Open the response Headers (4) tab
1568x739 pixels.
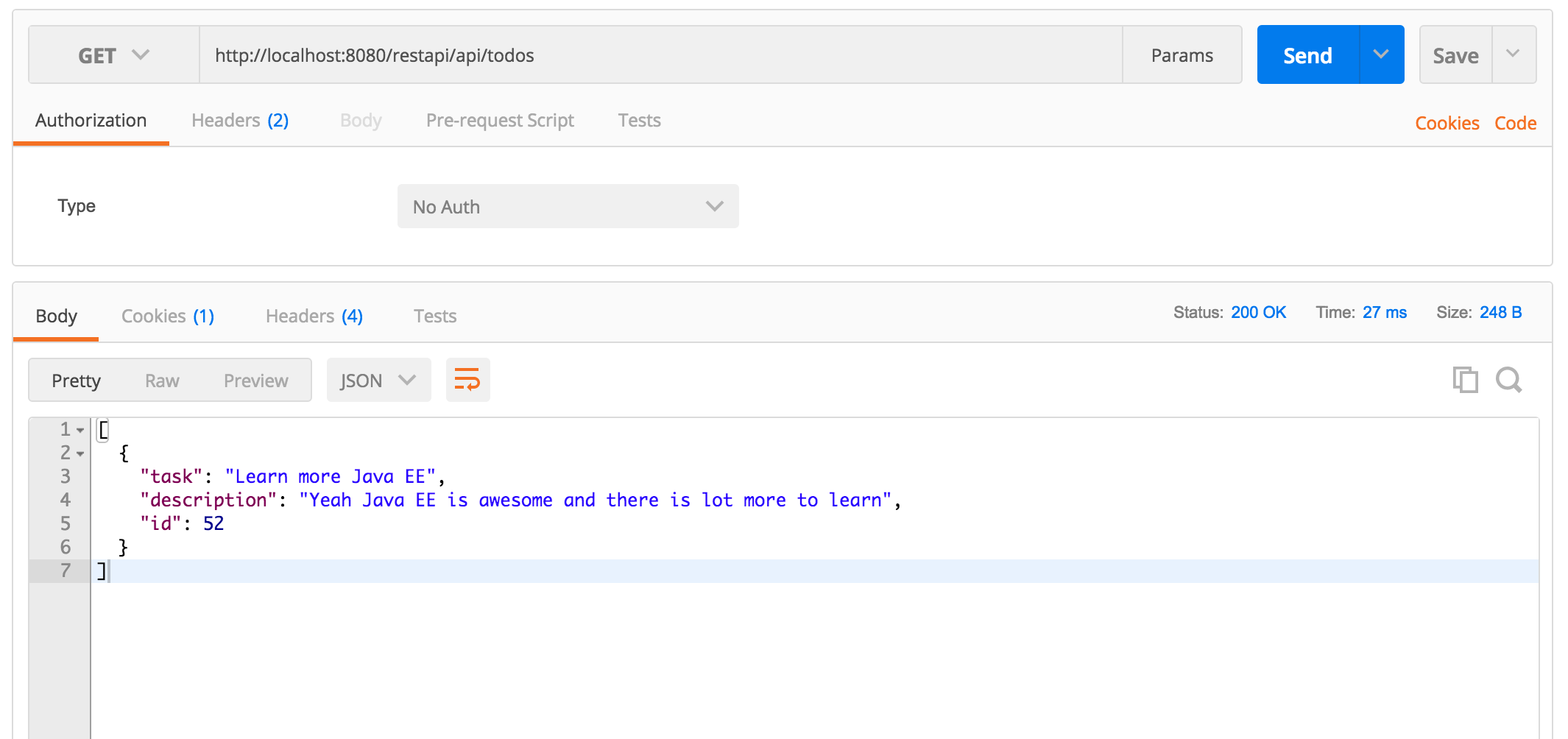(x=314, y=316)
